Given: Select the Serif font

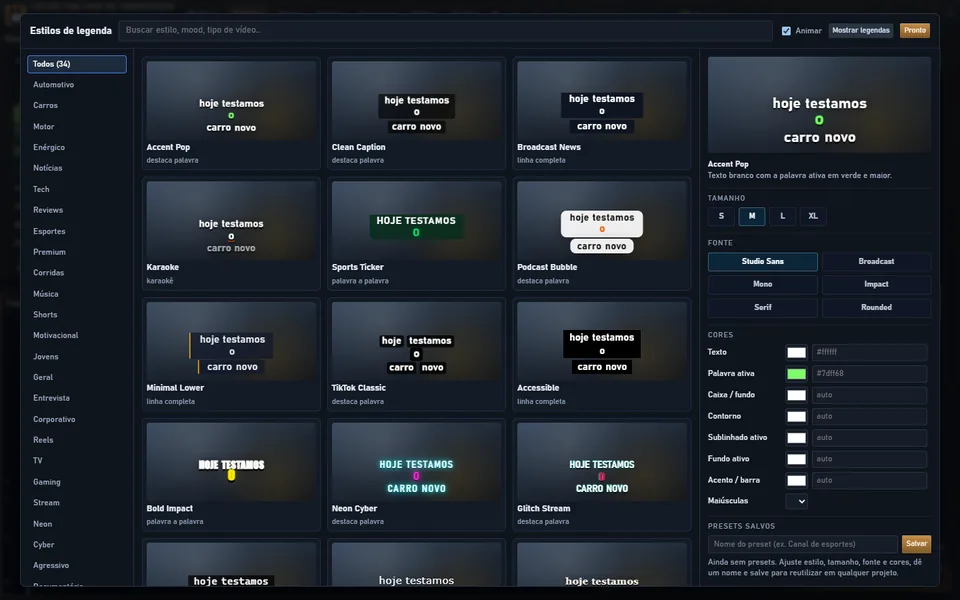Looking at the screenshot, I should pyautogui.click(x=763, y=307).
